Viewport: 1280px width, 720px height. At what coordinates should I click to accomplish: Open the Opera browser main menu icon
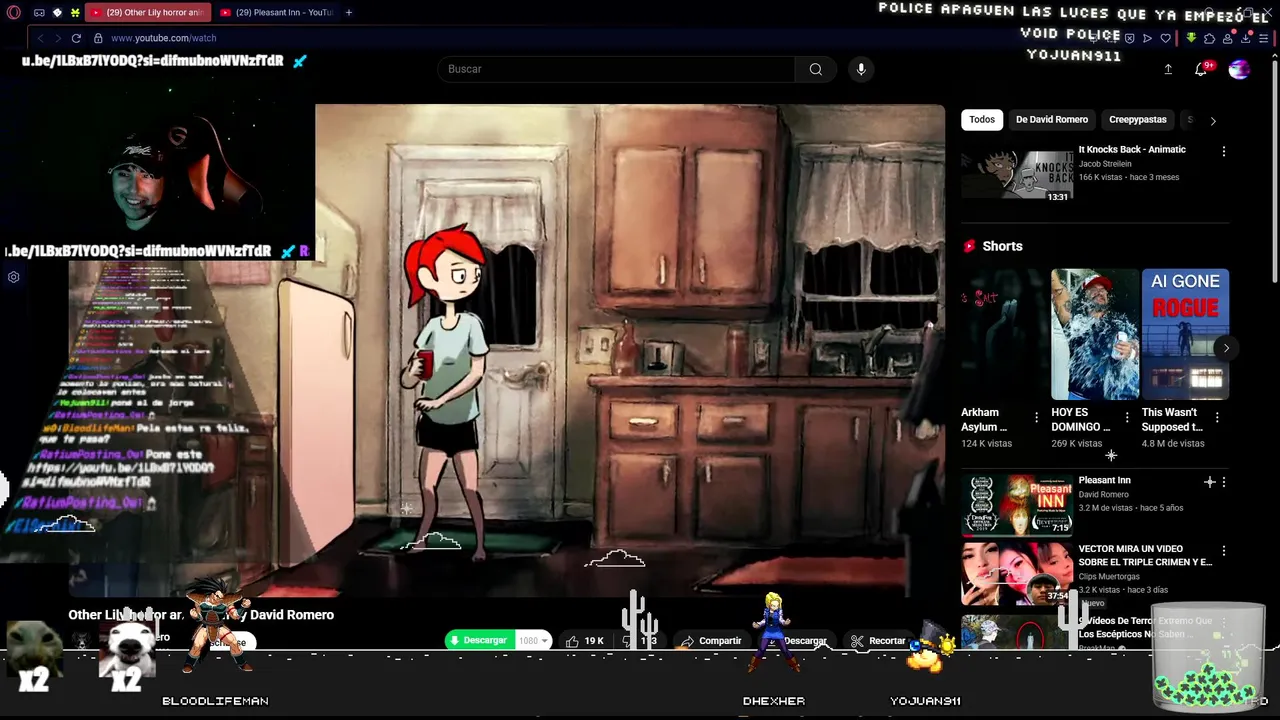[14, 13]
